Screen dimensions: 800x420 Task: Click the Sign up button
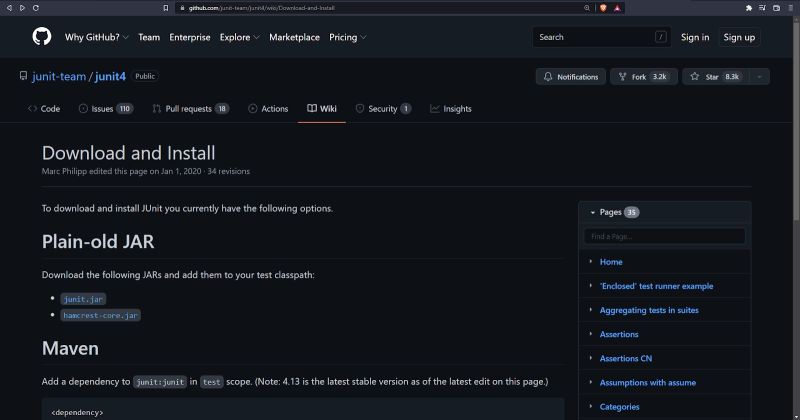coord(739,37)
